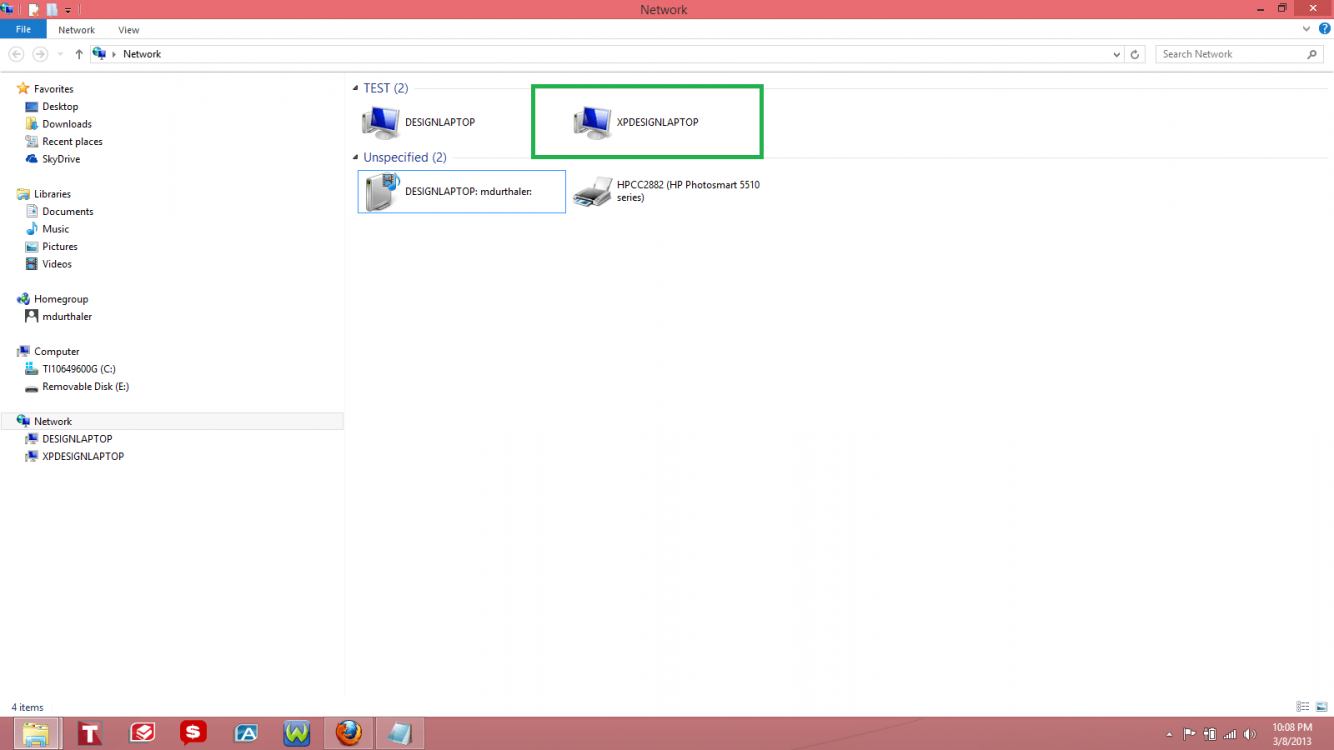The width and height of the screenshot is (1334, 750).
Task: Open the network signal tray icon
Action: tap(1230, 734)
